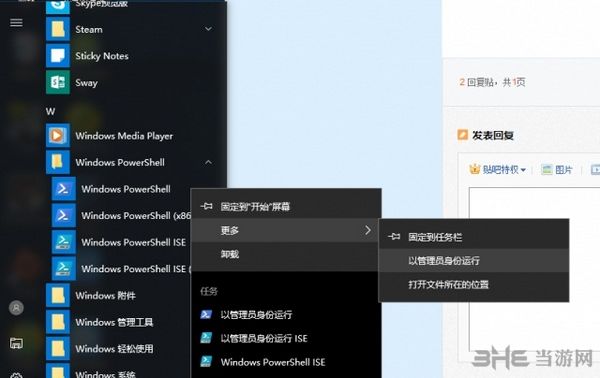Viewport: 600px width, 378px height.
Task: Choose 打开文件所在的位置 in the submenu
Action: click(474, 284)
